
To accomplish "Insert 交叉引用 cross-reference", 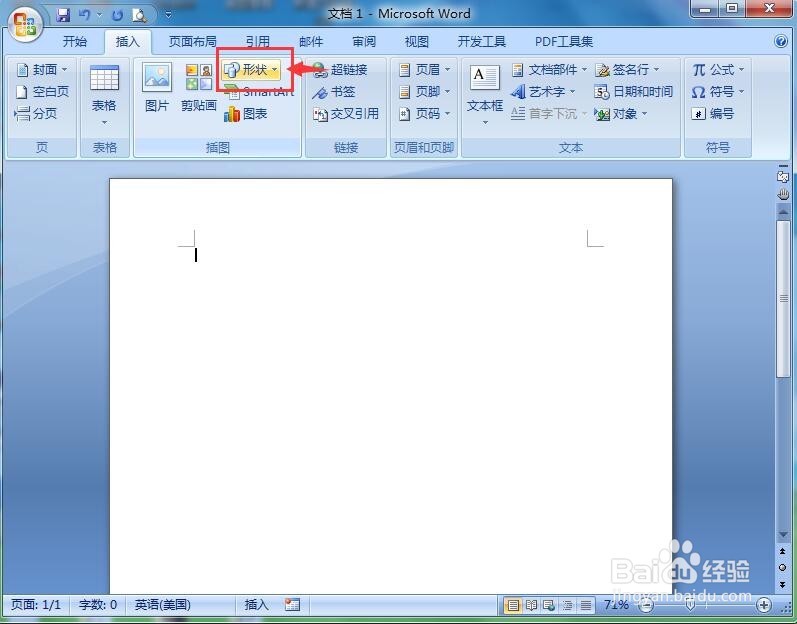I will click(346, 114).
